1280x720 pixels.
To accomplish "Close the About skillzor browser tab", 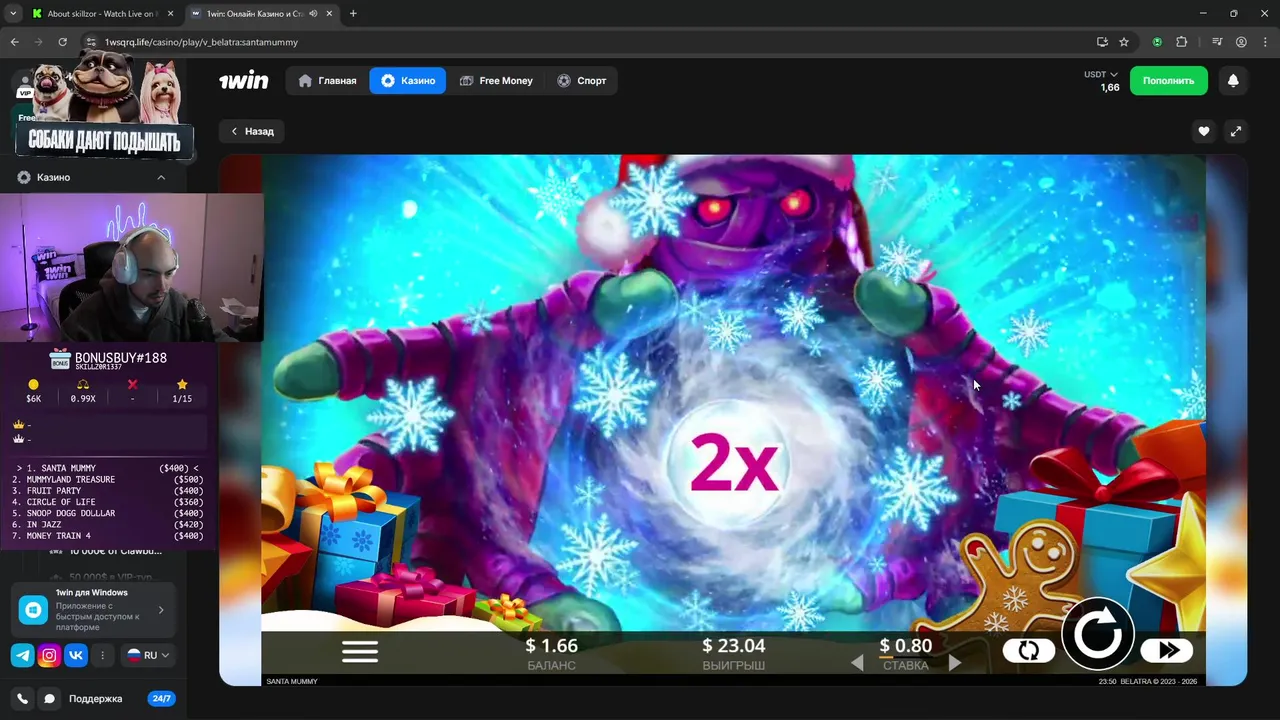I will [169, 14].
